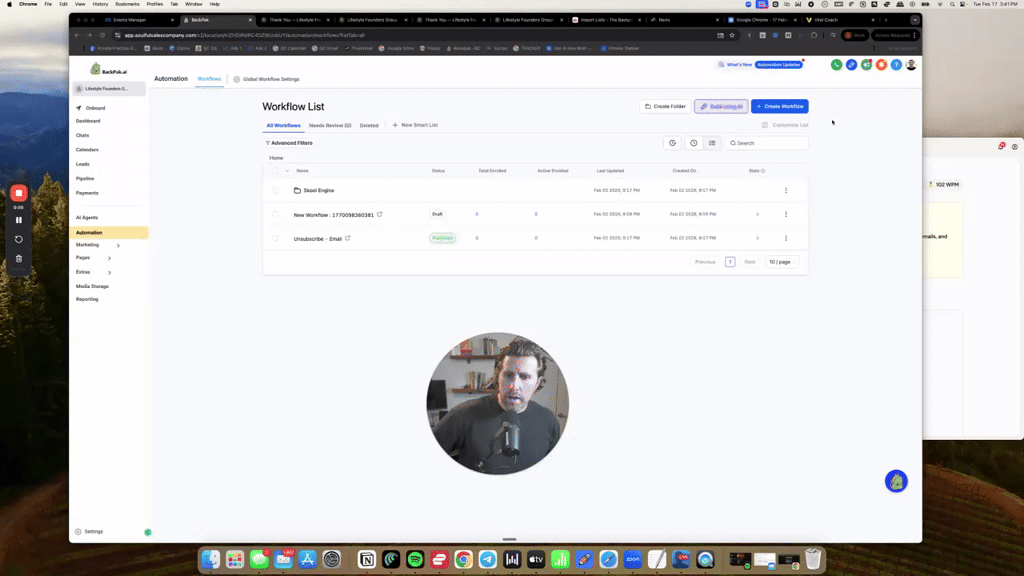Click New Smart List
1024x576 pixels.
click(415, 125)
